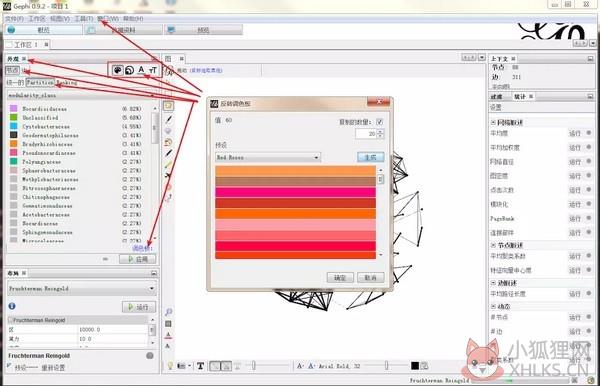Choose the label color 'A' icon

[141, 70]
